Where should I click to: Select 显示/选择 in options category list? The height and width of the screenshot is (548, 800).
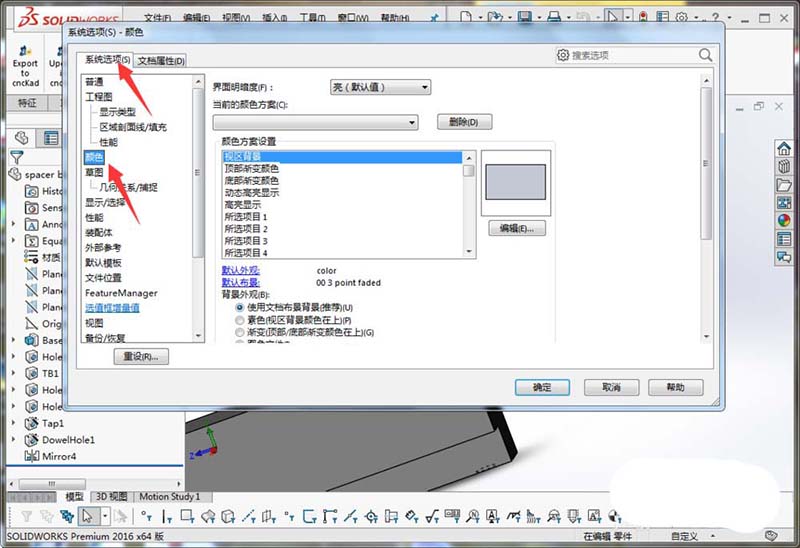point(105,203)
